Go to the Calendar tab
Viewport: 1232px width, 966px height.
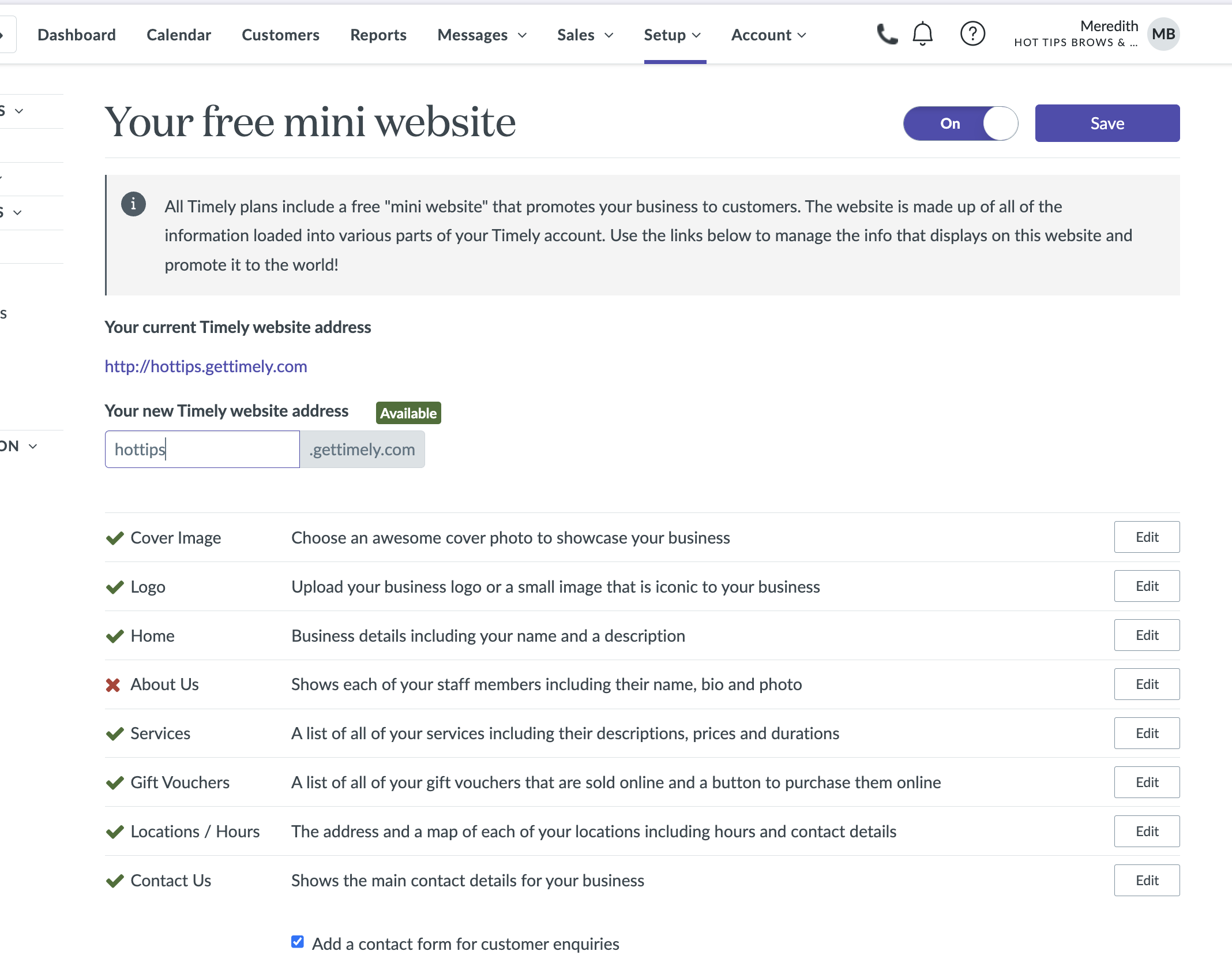click(x=179, y=35)
